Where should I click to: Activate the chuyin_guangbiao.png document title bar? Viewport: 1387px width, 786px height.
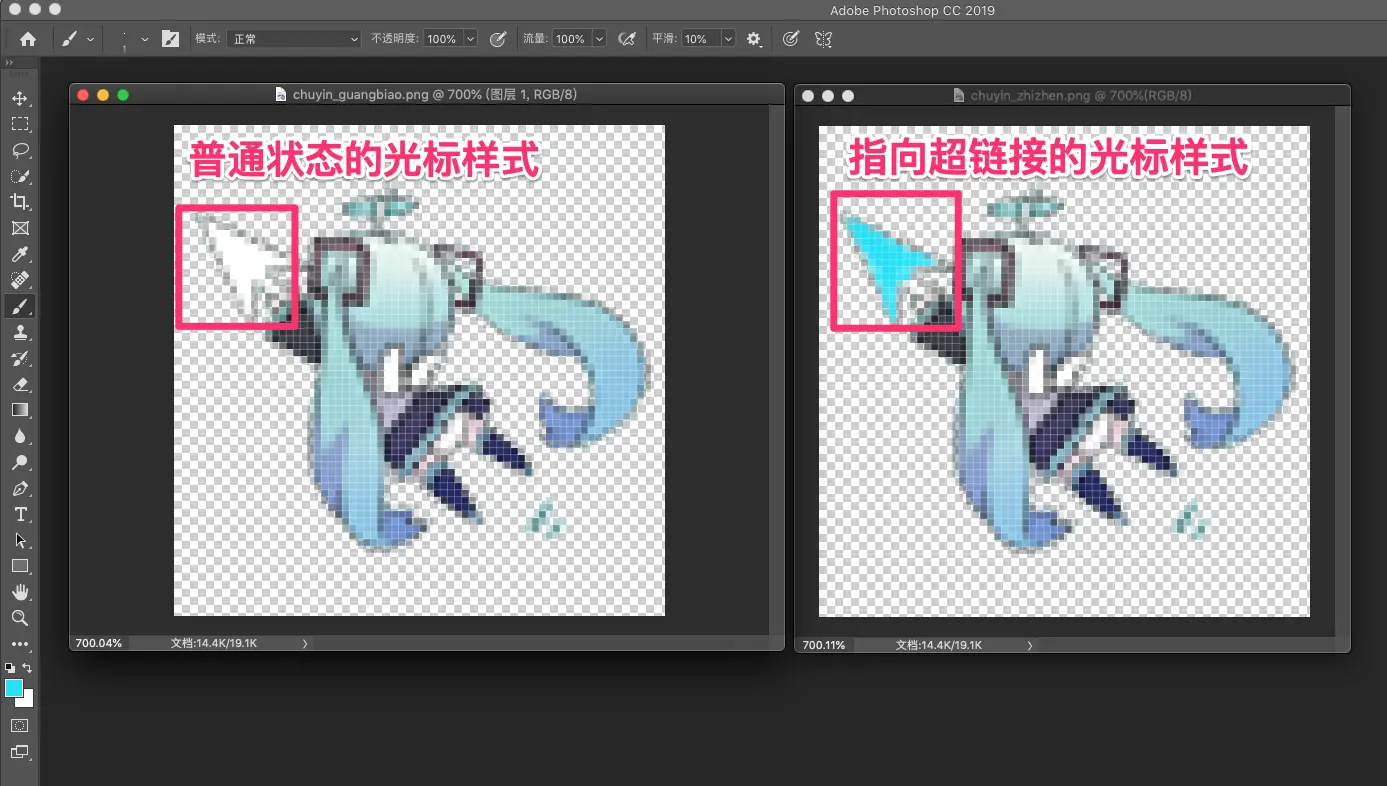[426, 95]
